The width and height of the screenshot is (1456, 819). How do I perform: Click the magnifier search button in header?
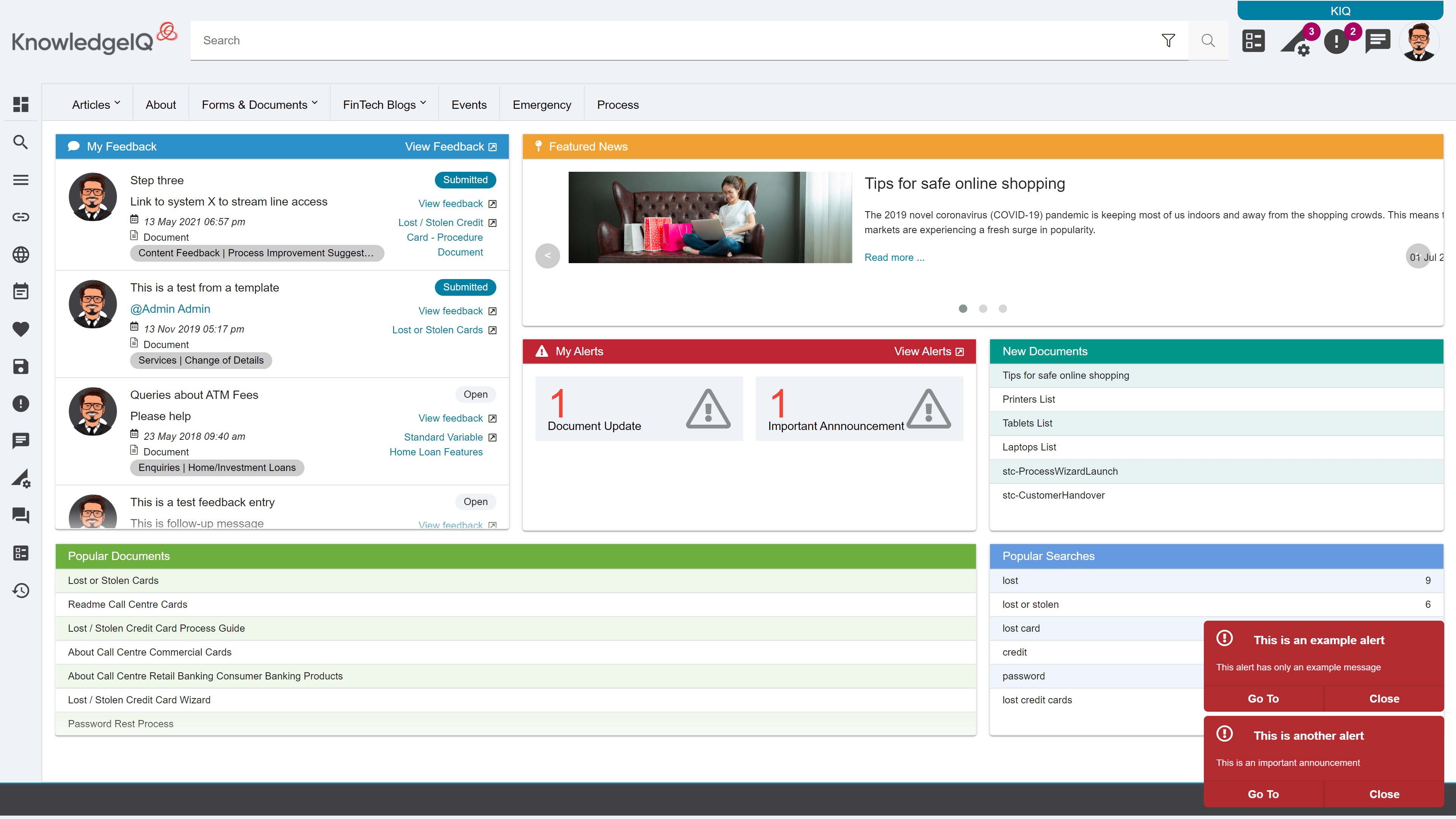1208,40
